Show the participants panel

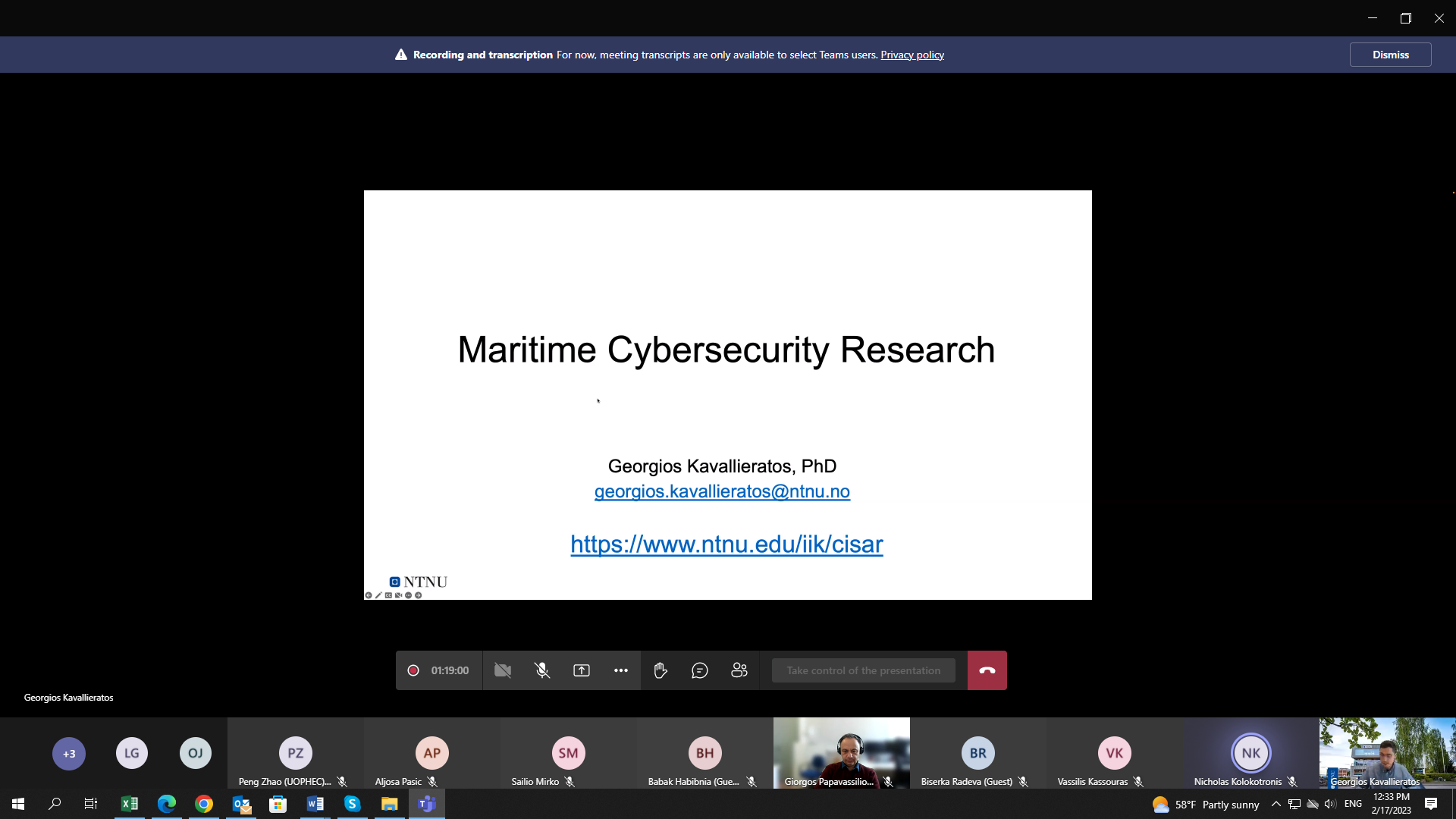click(739, 670)
